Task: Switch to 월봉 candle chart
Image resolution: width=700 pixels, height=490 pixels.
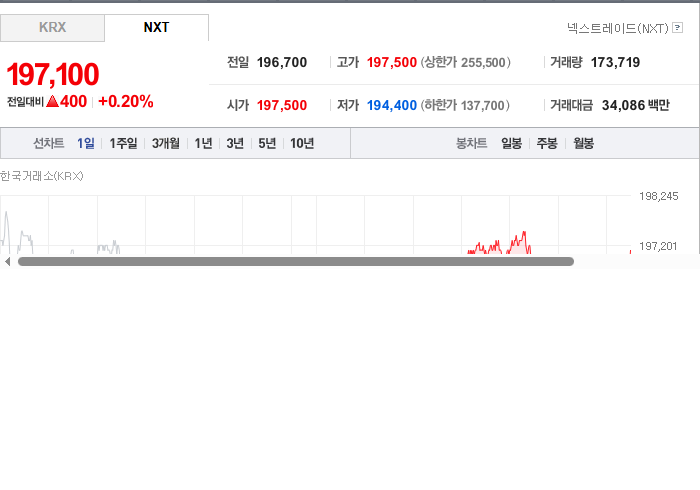Action: tap(583, 143)
